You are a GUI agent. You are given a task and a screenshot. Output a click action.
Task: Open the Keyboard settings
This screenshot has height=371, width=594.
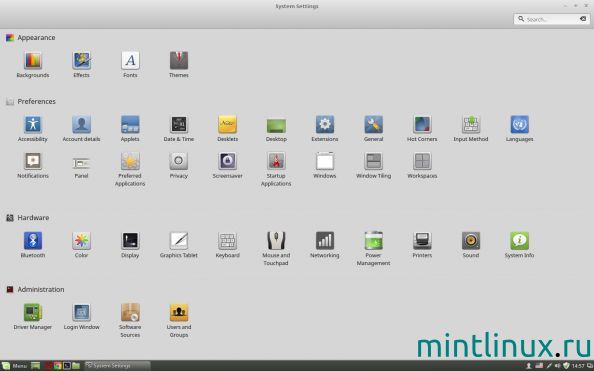228,245
